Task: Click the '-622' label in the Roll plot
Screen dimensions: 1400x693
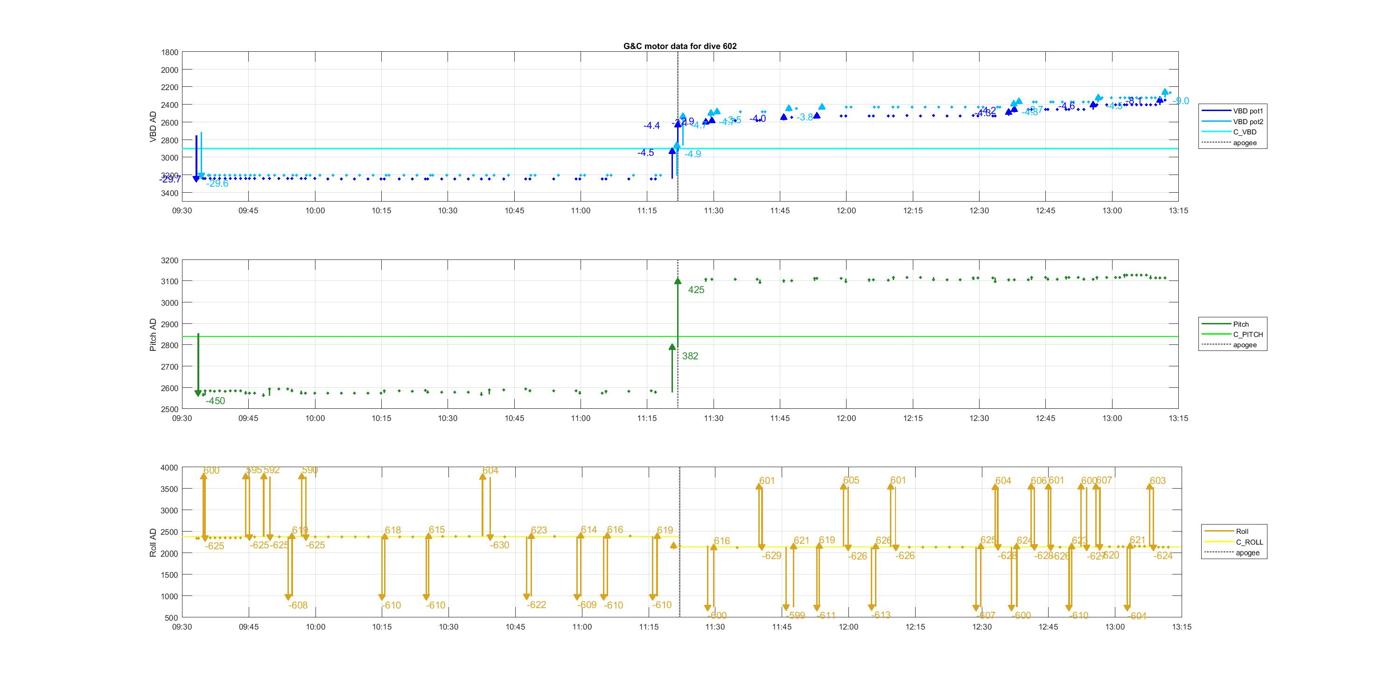Action: (536, 605)
